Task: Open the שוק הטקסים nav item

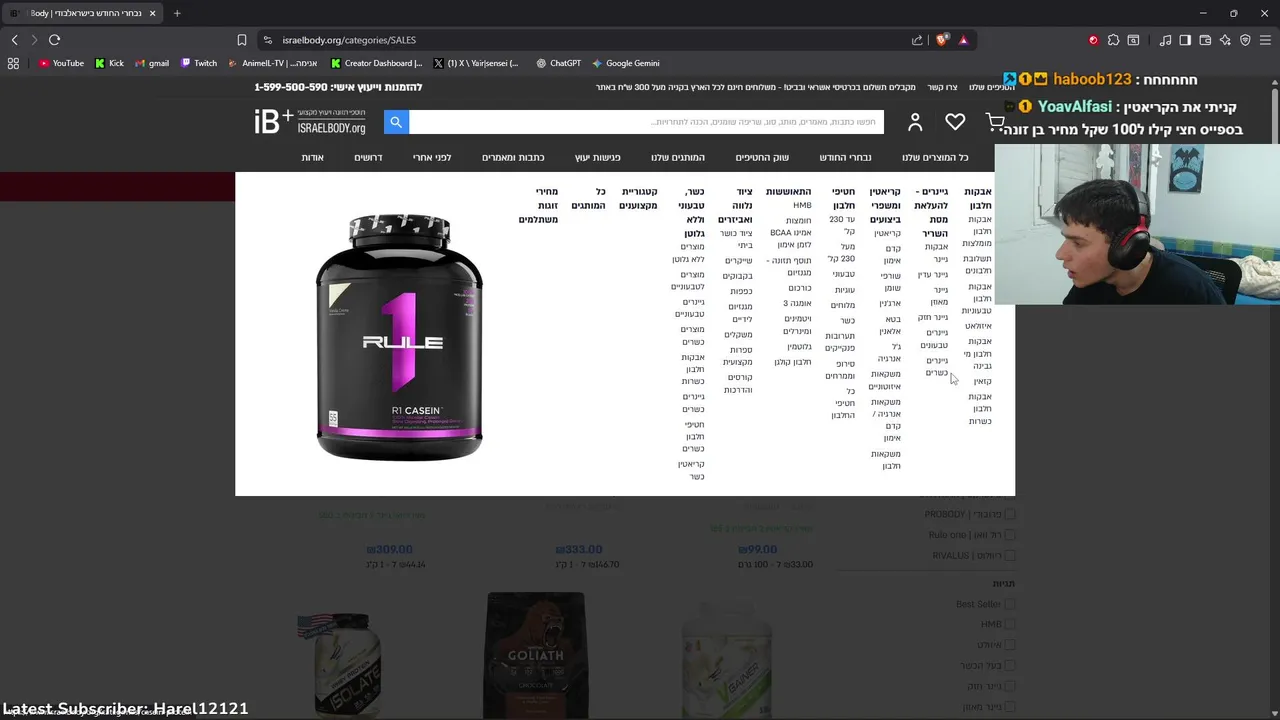Action: tap(762, 158)
